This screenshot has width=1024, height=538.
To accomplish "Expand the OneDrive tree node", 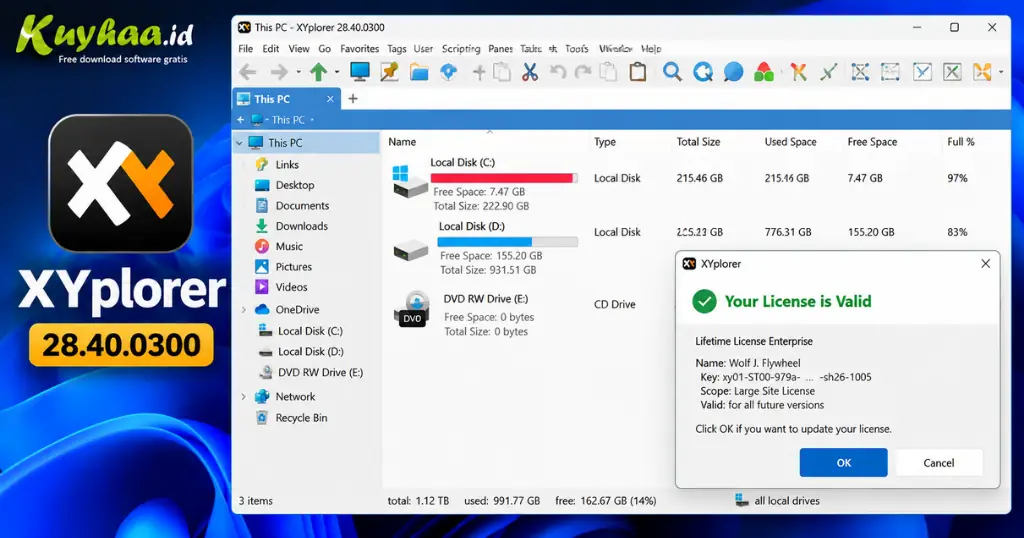I will point(244,309).
